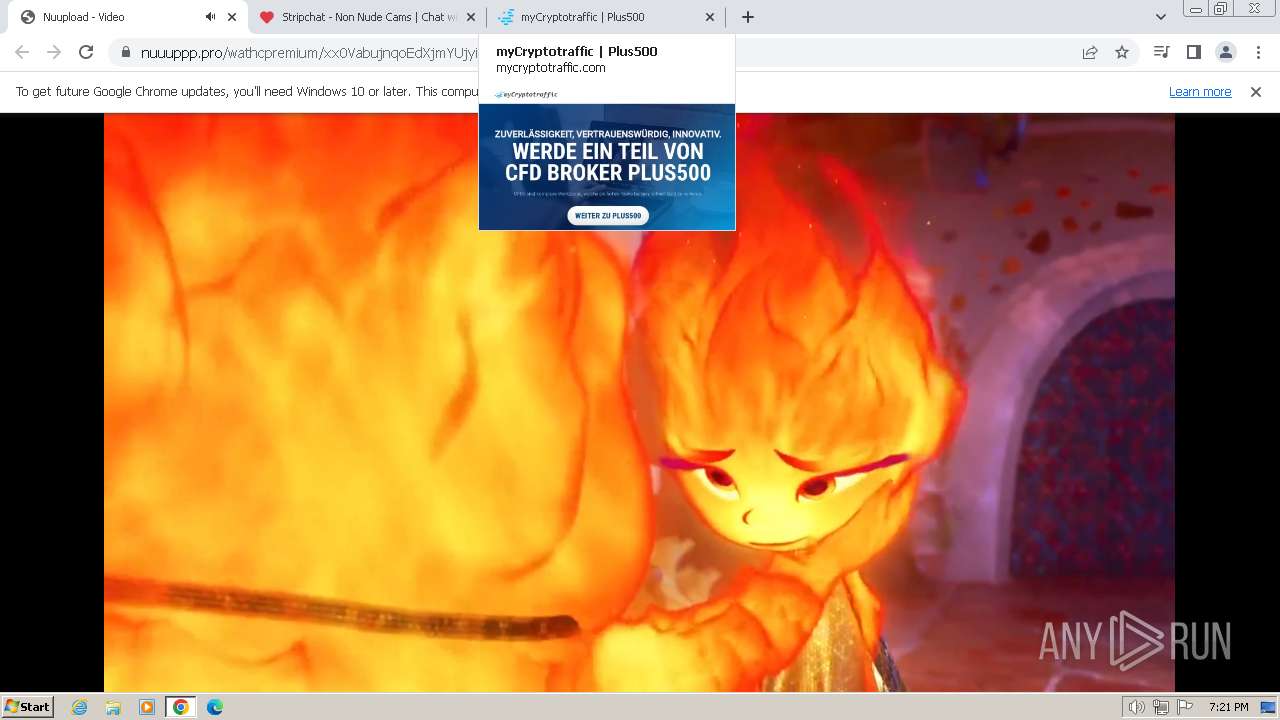1280x720 pixels.
Task: Open Chrome three-dot menu
Action: 1258,52
